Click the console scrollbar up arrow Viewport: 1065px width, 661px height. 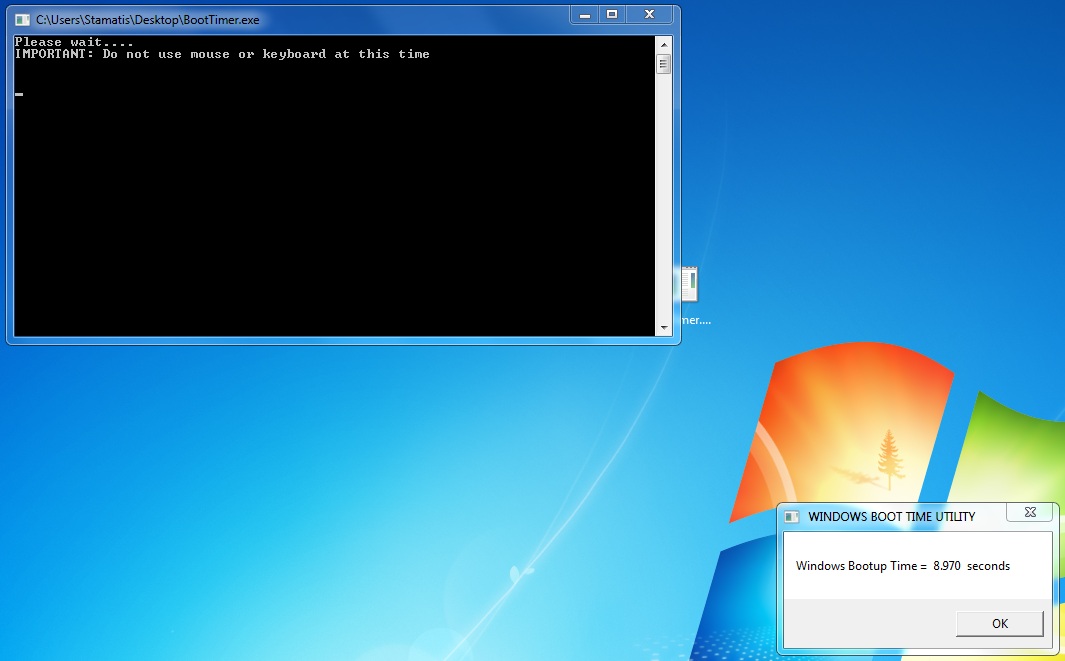tap(664, 45)
